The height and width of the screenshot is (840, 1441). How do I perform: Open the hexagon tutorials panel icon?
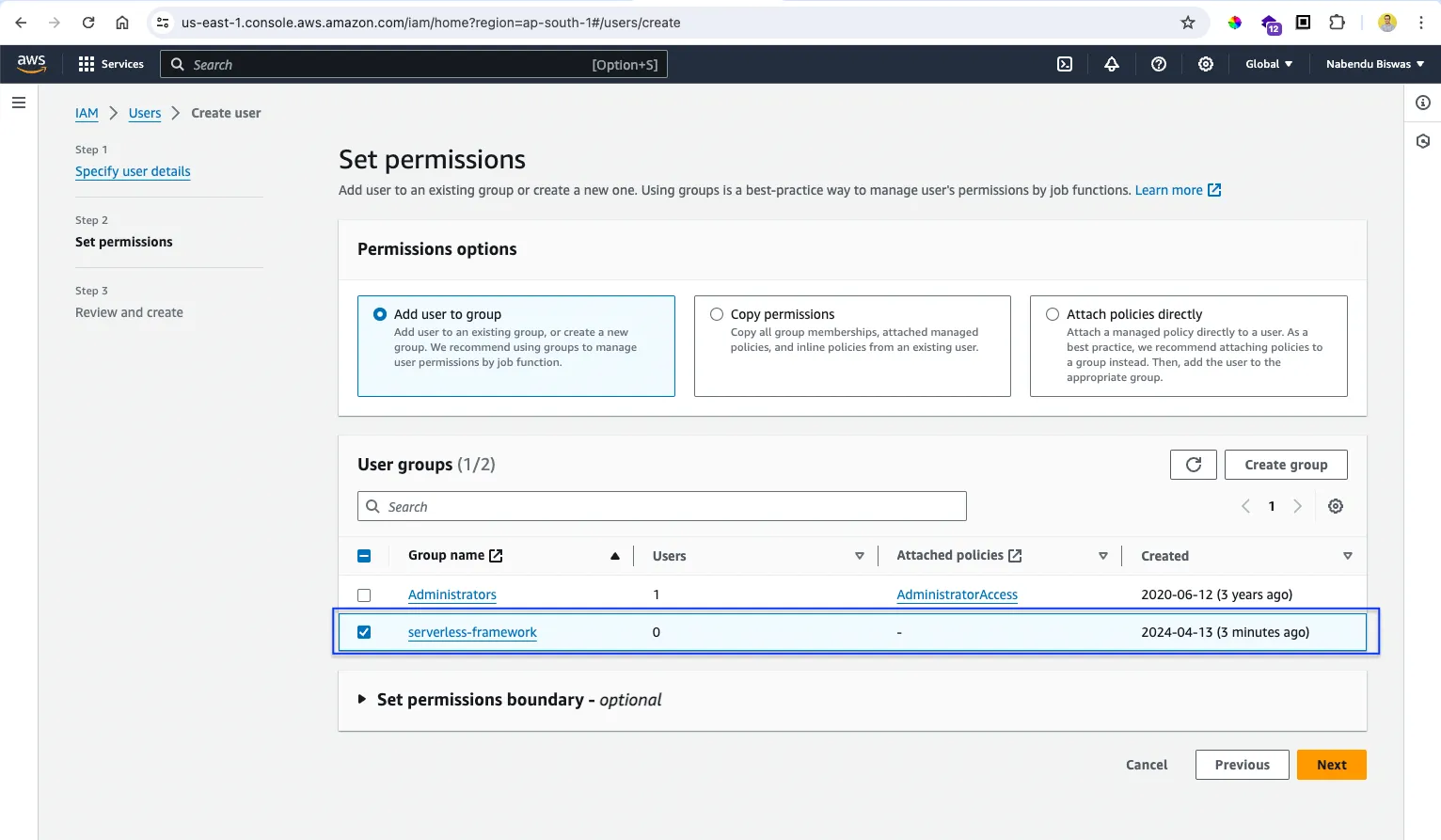[1423, 141]
